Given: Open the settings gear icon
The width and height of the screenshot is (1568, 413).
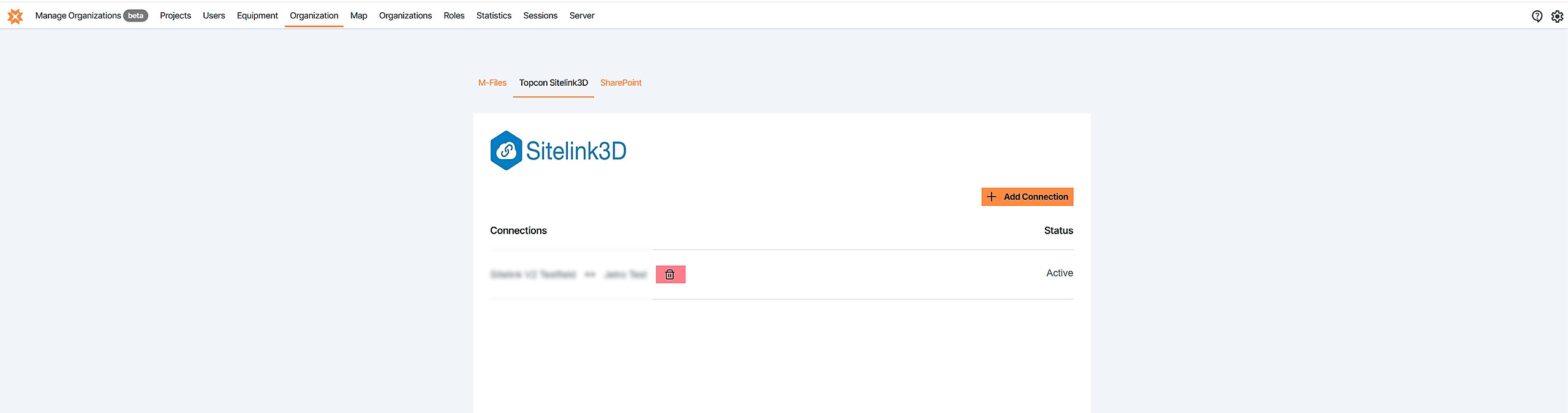Looking at the screenshot, I should [1557, 16].
